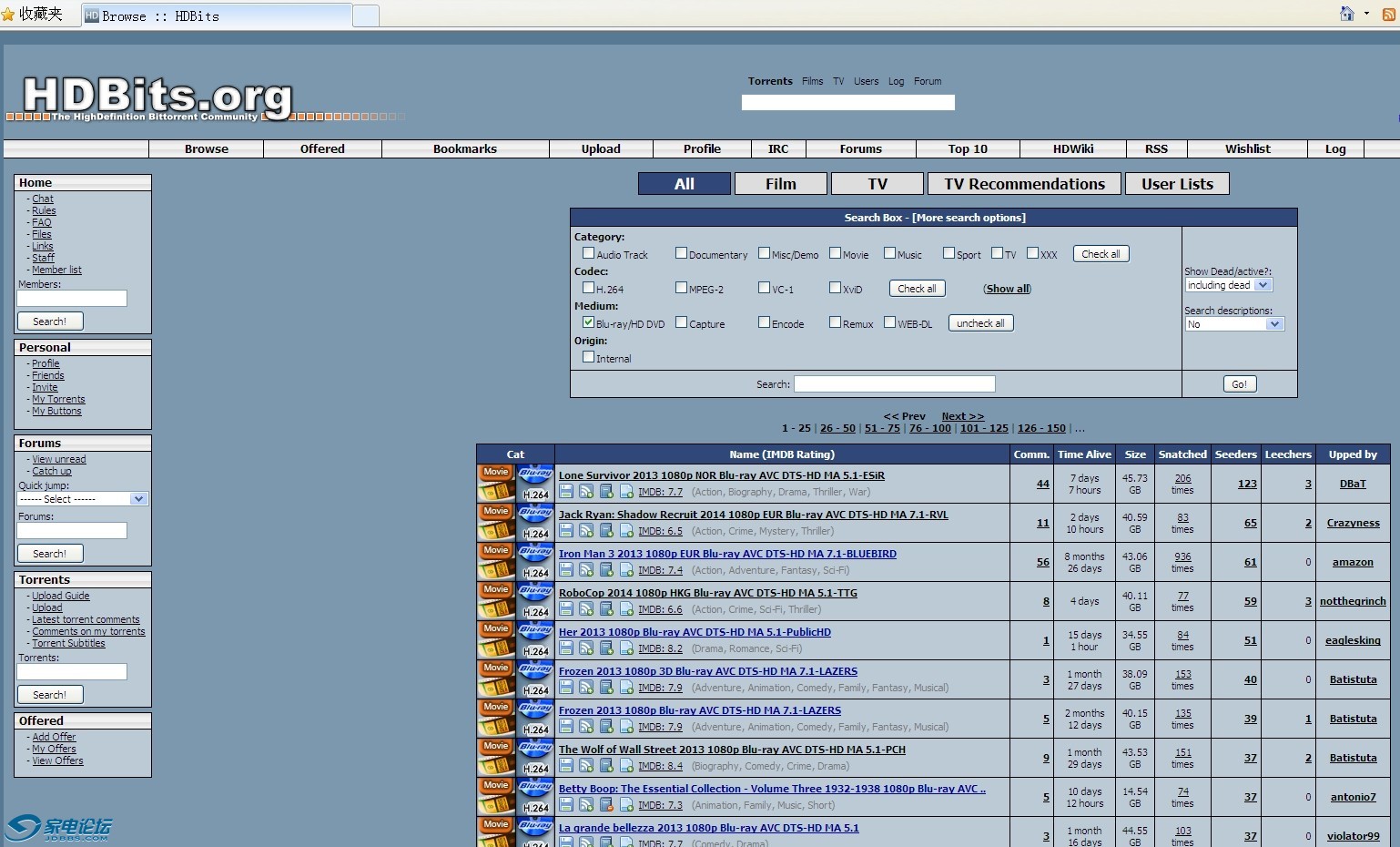This screenshot has height=847, width=1400.
Task: Open IMDB: 8.4 rating link
Action: tap(660, 766)
